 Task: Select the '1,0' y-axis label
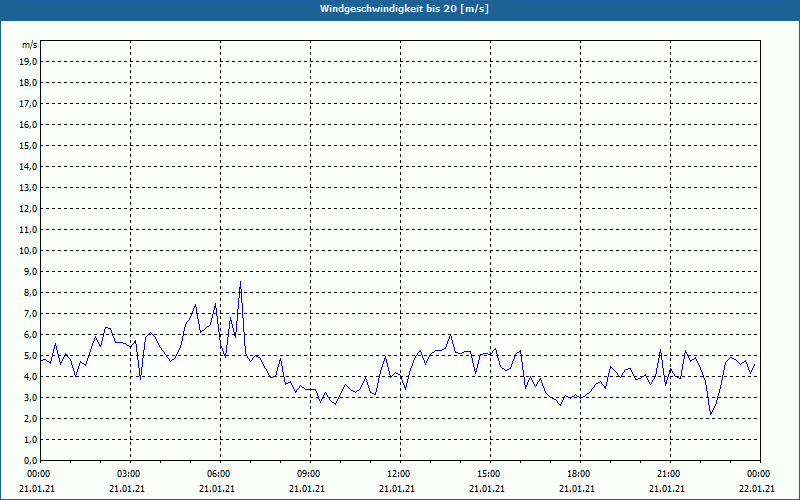(x=31, y=439)
